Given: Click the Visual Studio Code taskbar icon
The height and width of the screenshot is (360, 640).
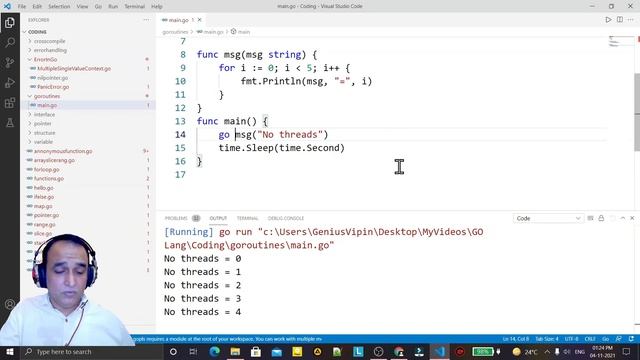Looking at the screenshot, I should (x=440, y=351).
